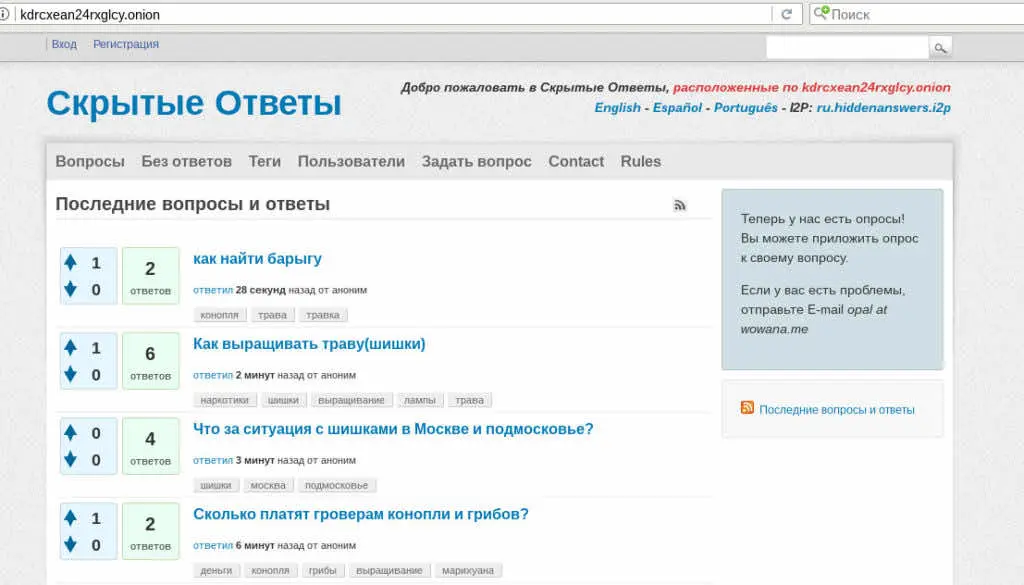Image resolution: width=1024 pixels, height=585 pixels.
Task: Click the "Вход" login link
Action: click(x=63, y=44)
